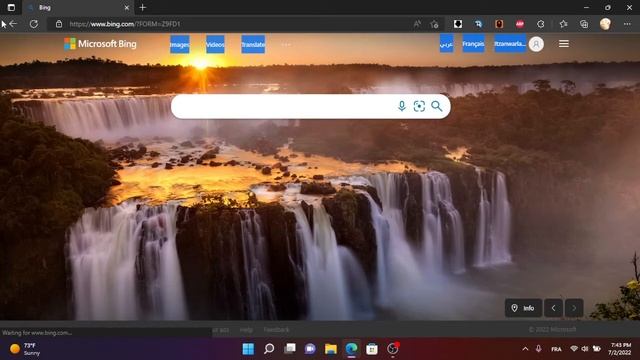This screenshot has width=640, height=360.
Task: Expand the hidden system tray icons chevron
Action: click(x=525, y=349)
